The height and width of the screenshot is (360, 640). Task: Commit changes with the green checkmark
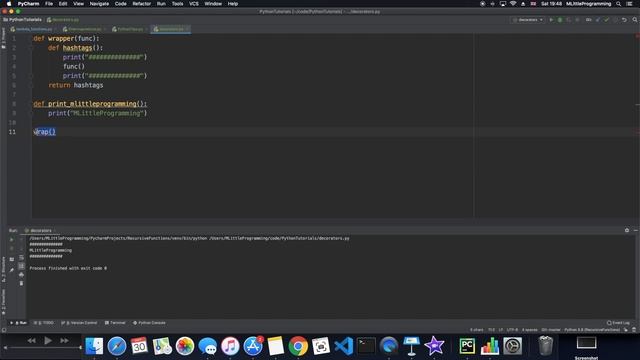pyautogui.click(x=607, y=20)
